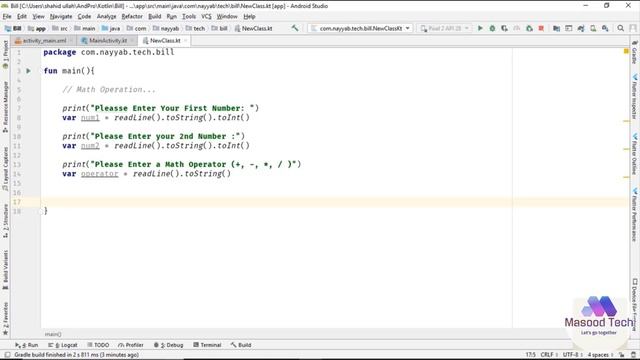Open the Tools menu
This screenshot has height=360, width=640.
[189, 16]
